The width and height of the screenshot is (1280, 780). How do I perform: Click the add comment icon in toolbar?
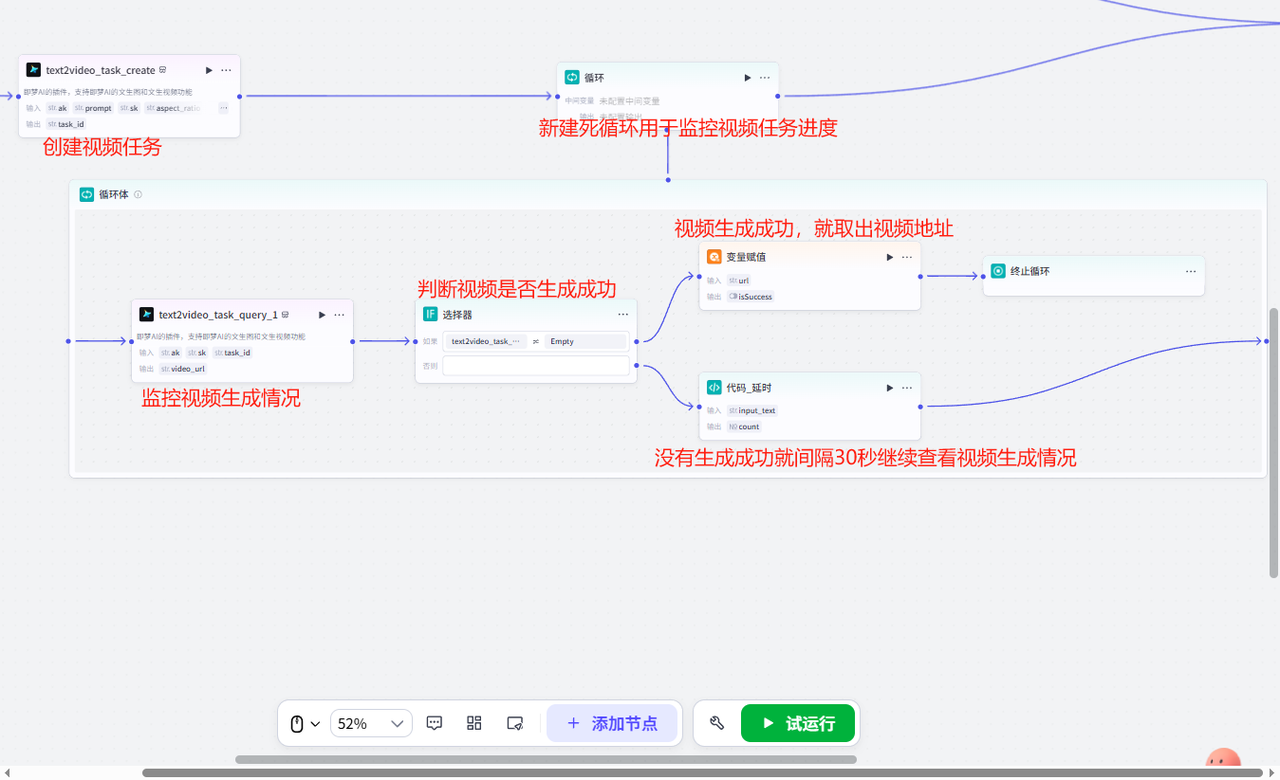point(434,723)
